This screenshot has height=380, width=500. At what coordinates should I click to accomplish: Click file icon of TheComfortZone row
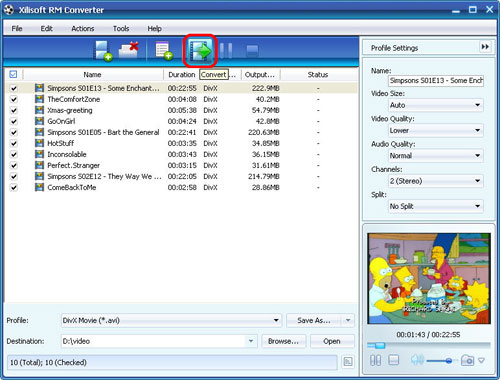[x=39, y=99]
